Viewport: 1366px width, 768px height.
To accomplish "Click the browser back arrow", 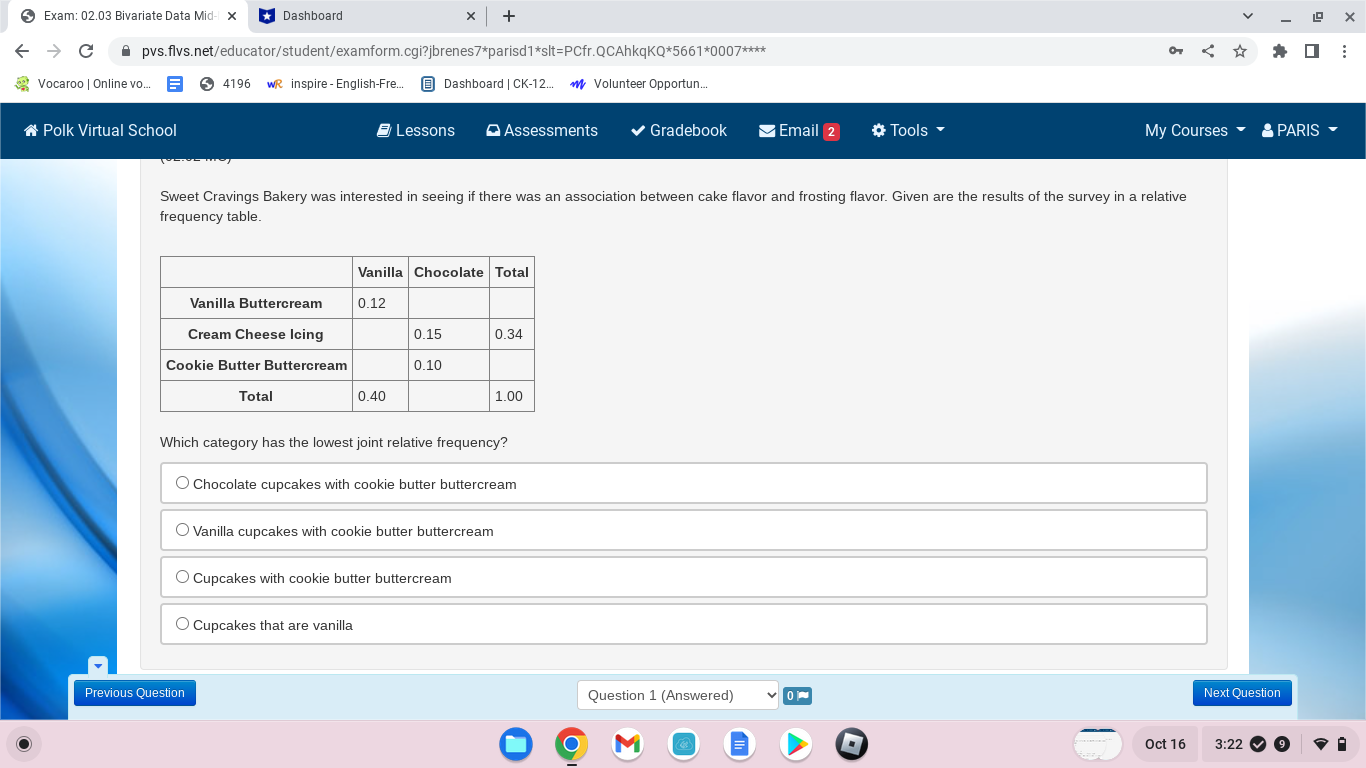I will (x=22, y=51).
